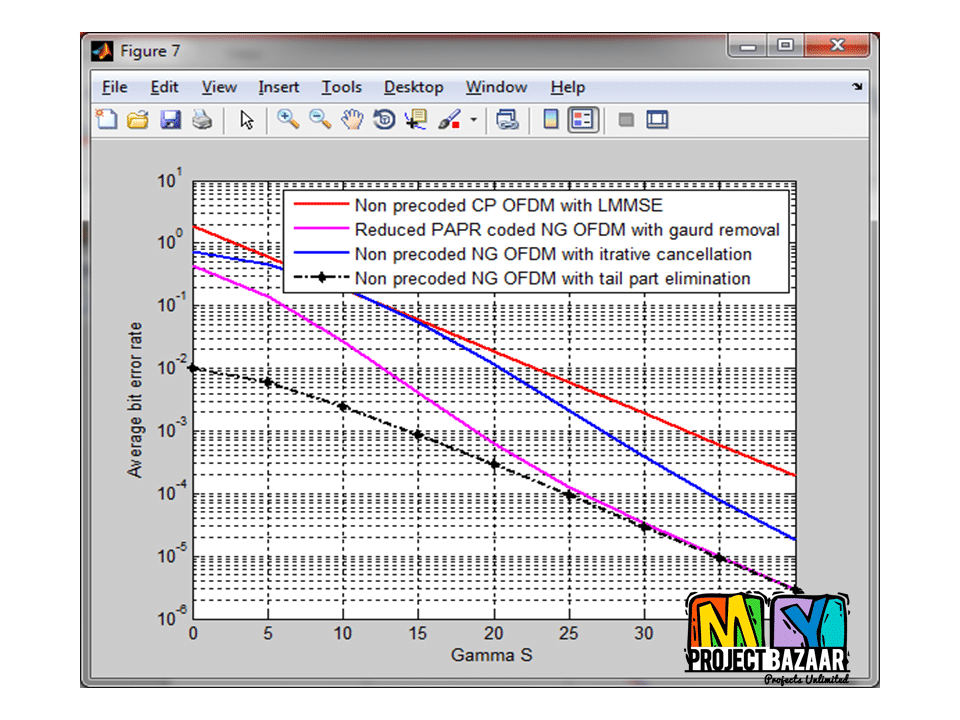Select the Edit Plot arrow tool
This screenshot has height=720, width=960.
(x=247, y=120)
